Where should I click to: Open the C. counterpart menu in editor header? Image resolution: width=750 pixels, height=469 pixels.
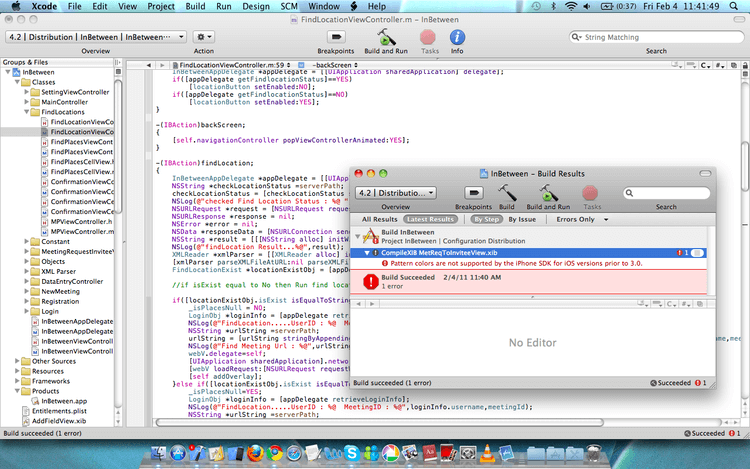coord(706,65)
